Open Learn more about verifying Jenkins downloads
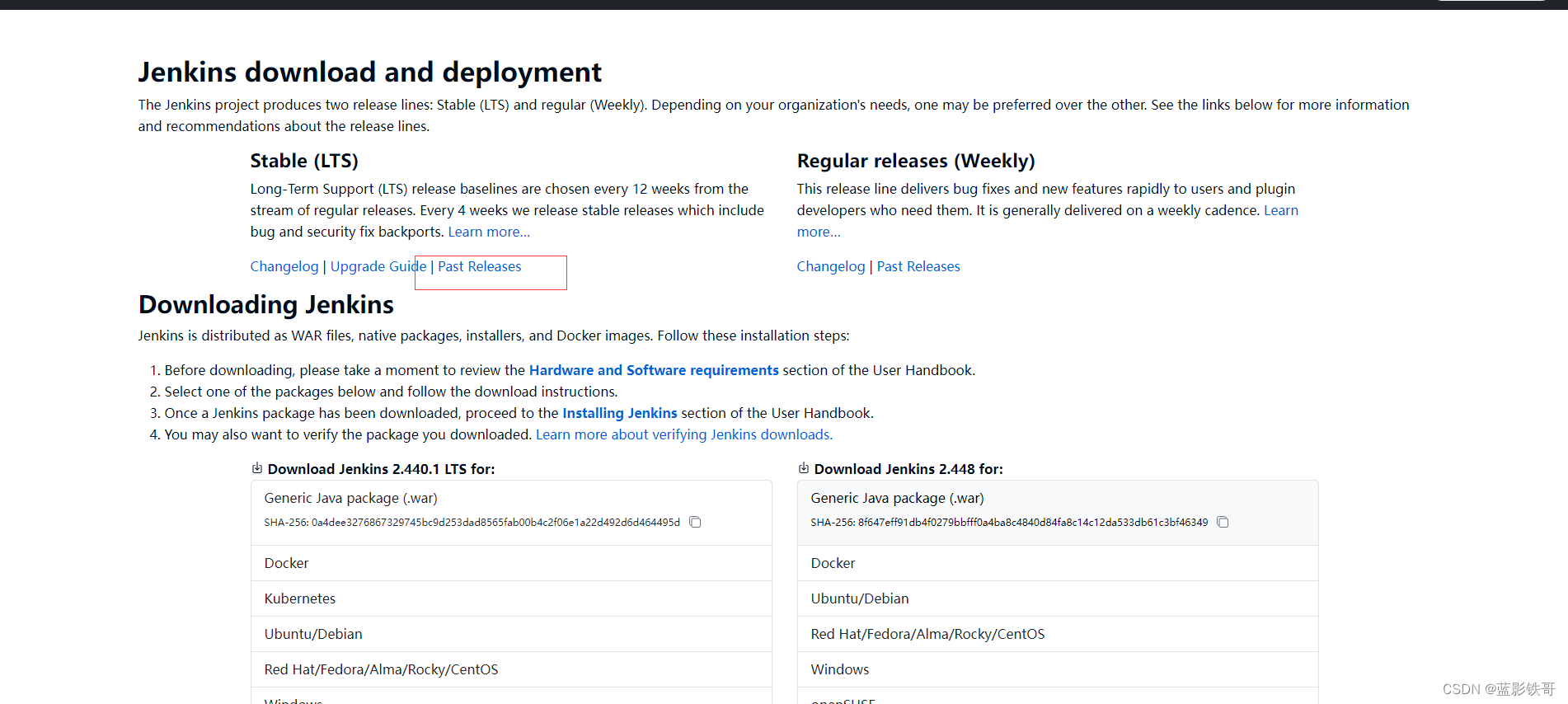 pyautogui.click(x=684, y=434)
